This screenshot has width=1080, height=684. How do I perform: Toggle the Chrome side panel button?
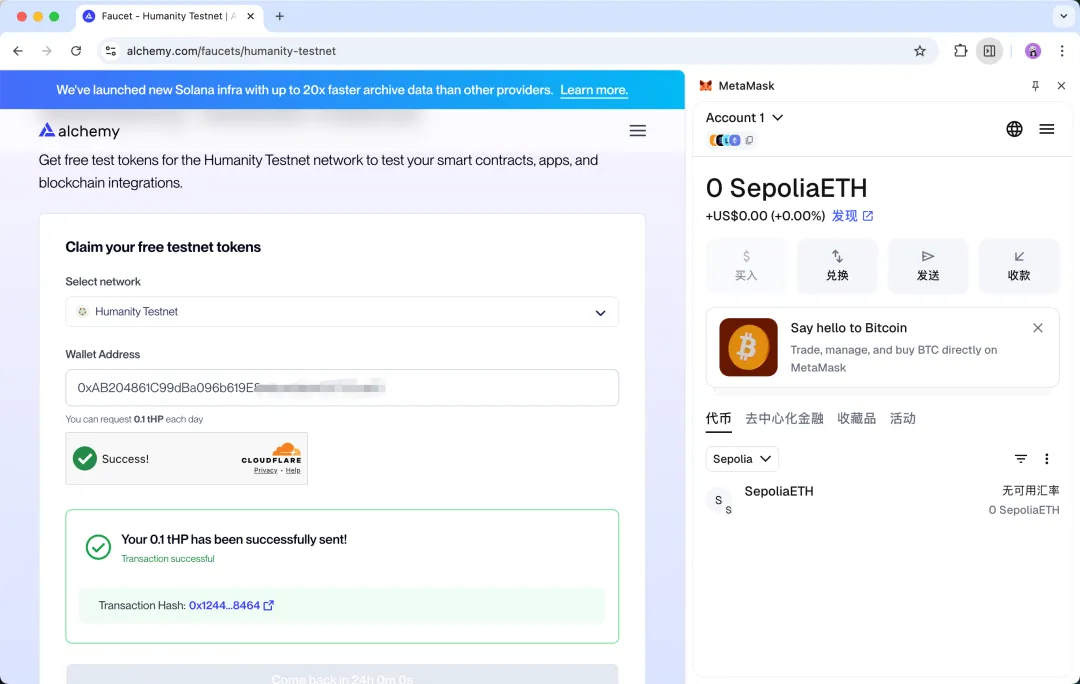(x=989, y=51)
